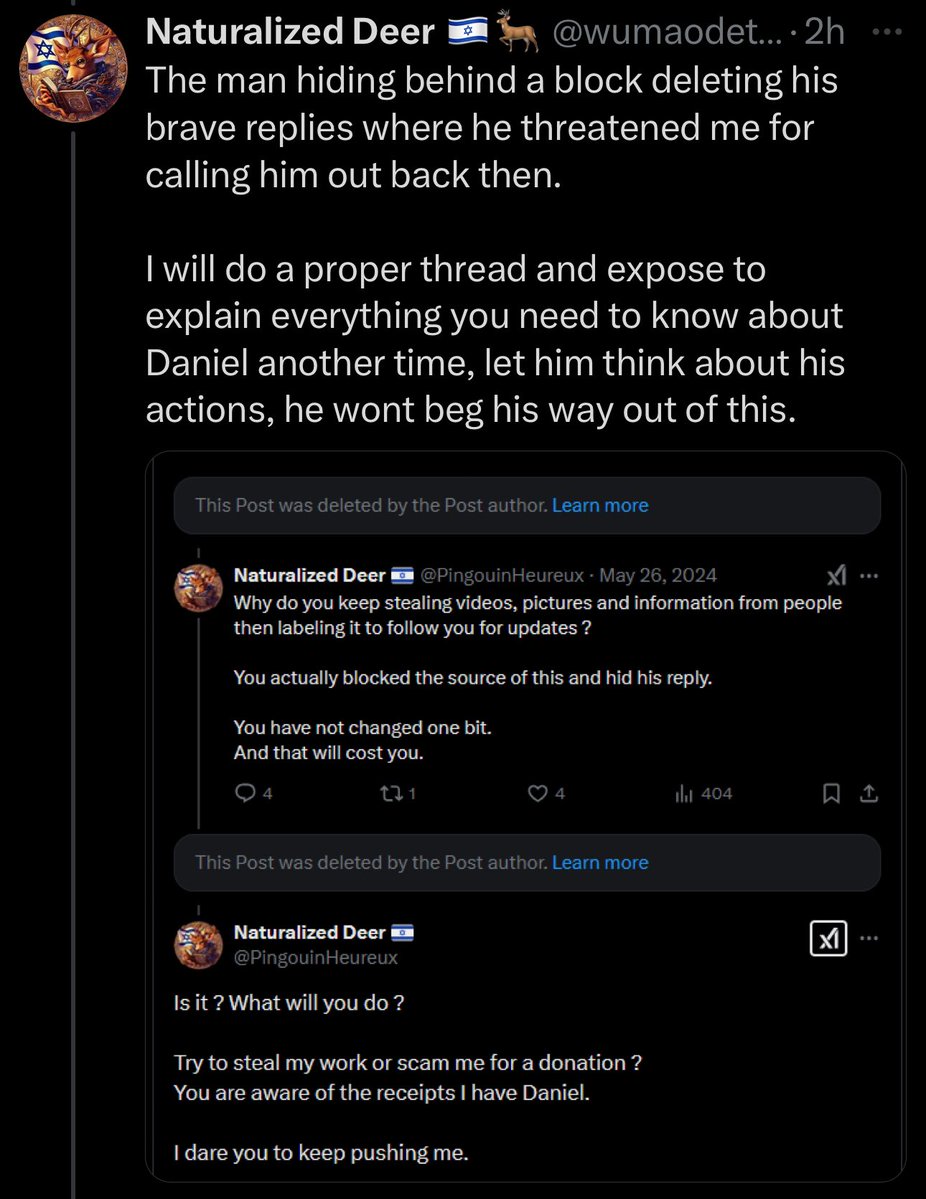The width and height of the screenshot is (926, 1199).
Task: Click second 'Learn more' link
Action: point(600,862)
